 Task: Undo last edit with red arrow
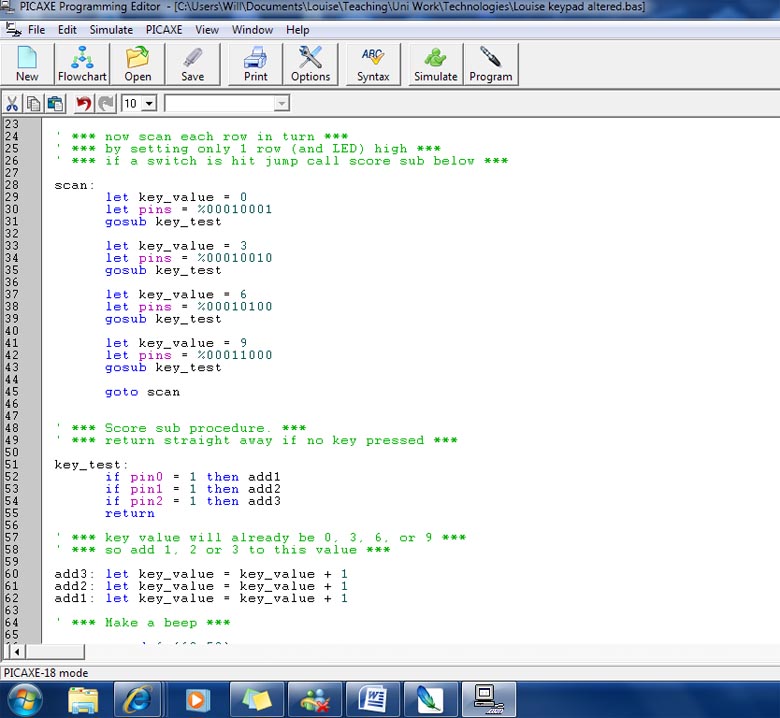84,103
